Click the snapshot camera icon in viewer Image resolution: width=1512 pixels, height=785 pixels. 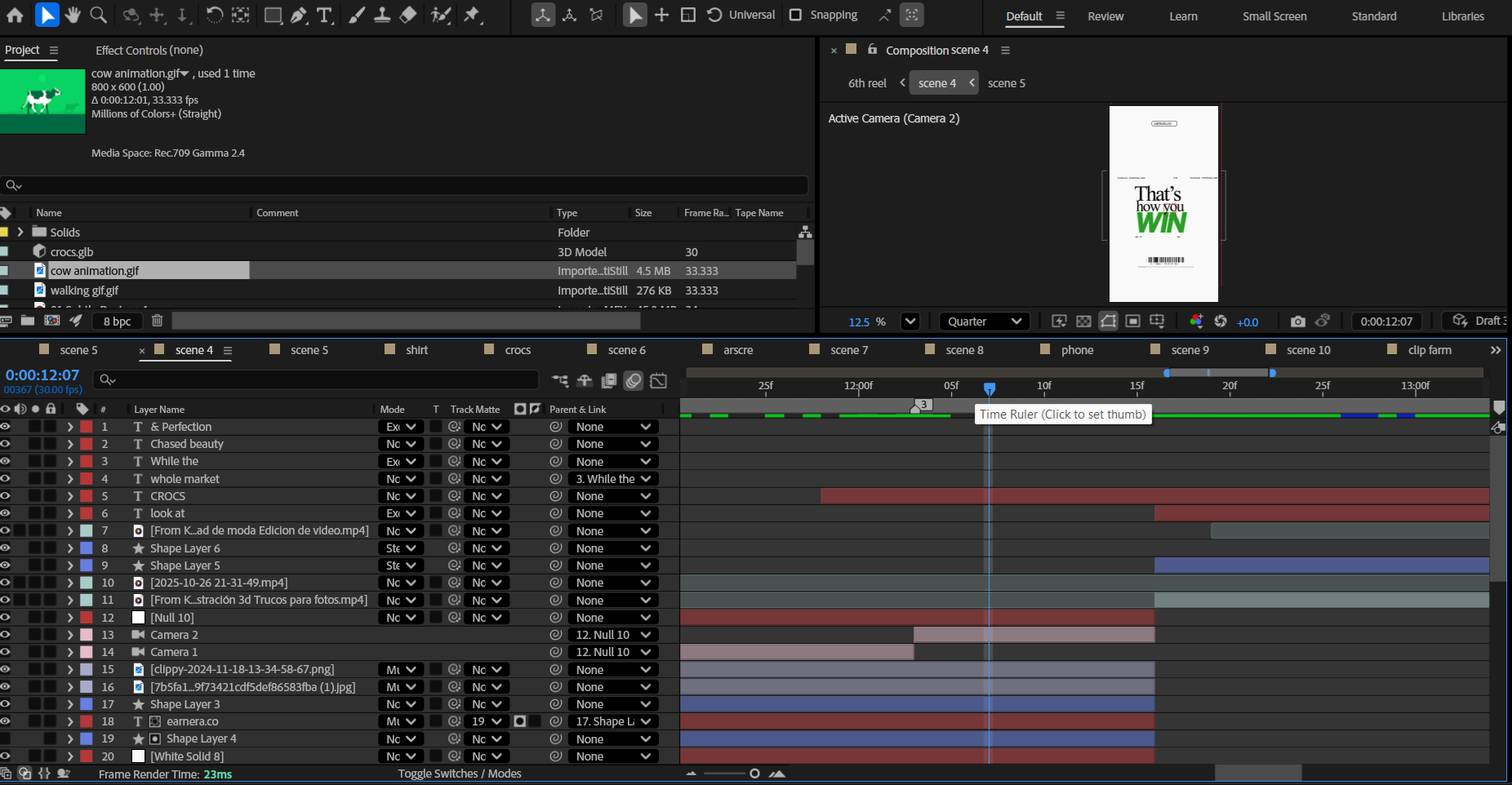coord(1297,322)
